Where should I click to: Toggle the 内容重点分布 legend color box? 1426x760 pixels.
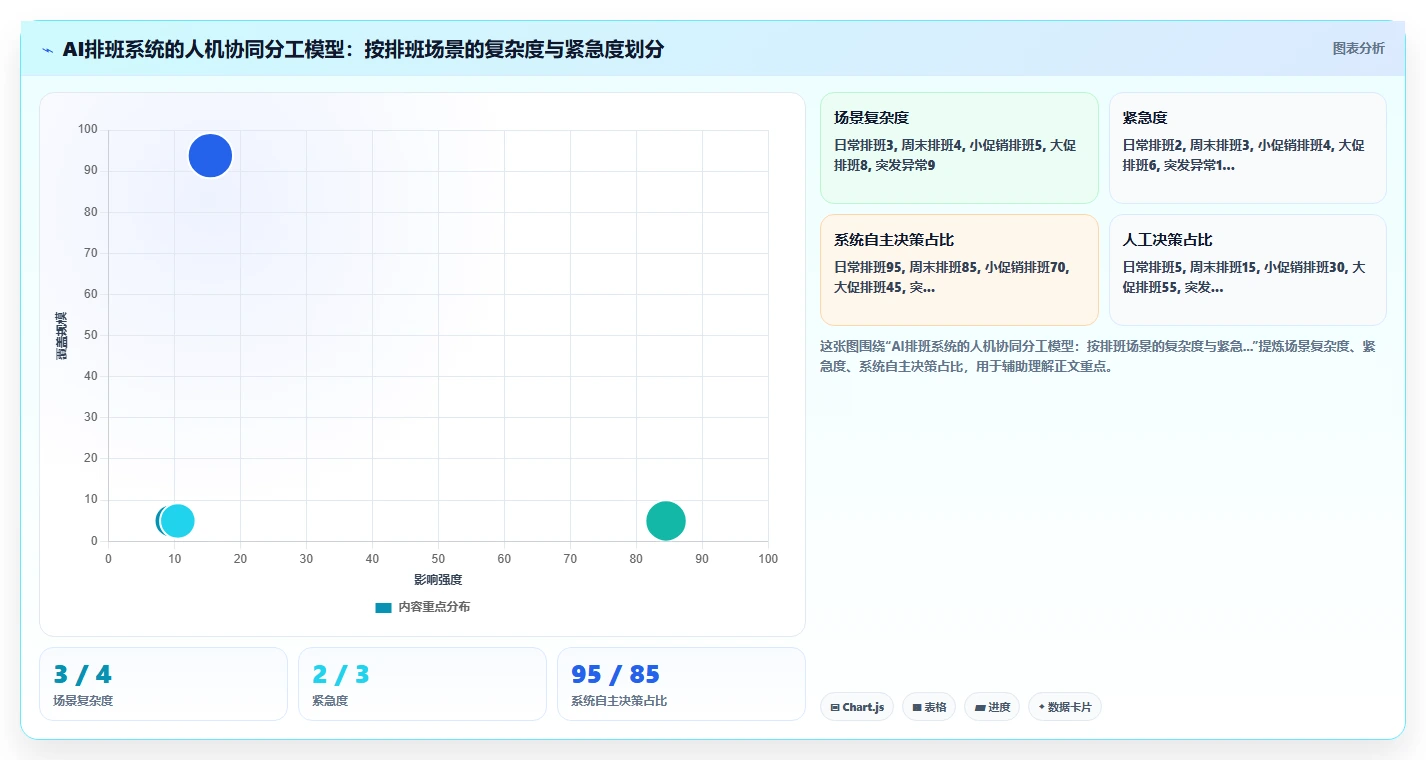coord(383,607)
